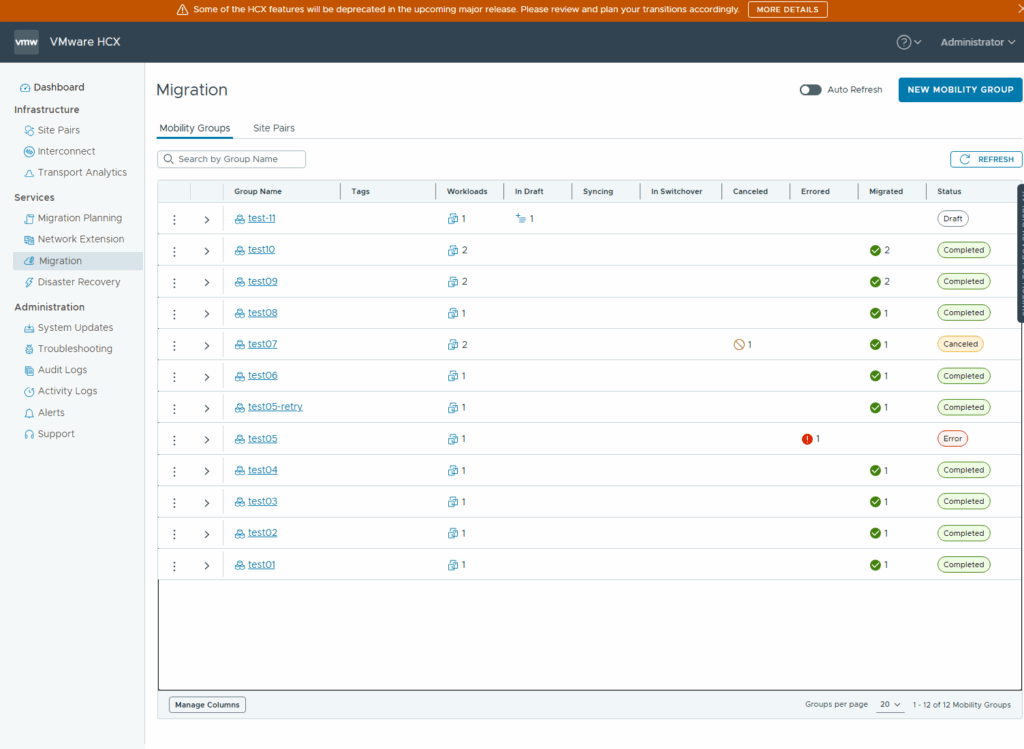Viewport: 1024px width, 749px height.
Task: Go to Transport Analytics in sidebar
Action: pyautogui.click(x=82, y=172)
